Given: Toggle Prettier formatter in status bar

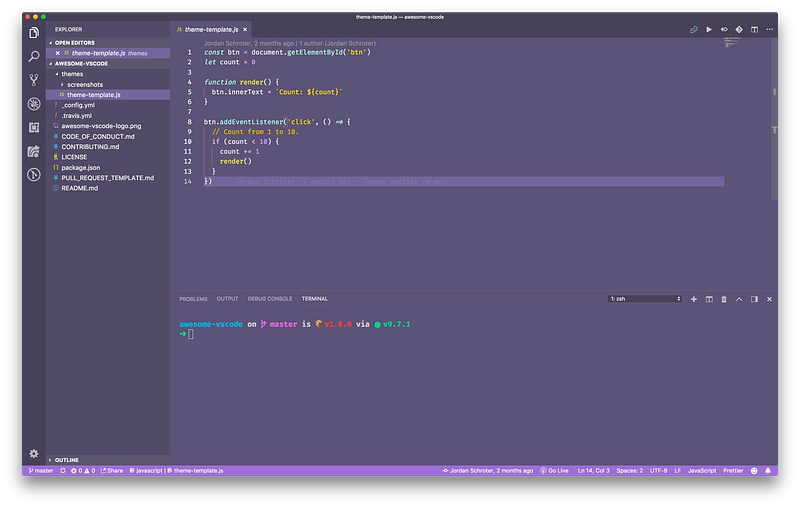Looking at the screenshot, I should pyautogui.click(x=735, y=470).
